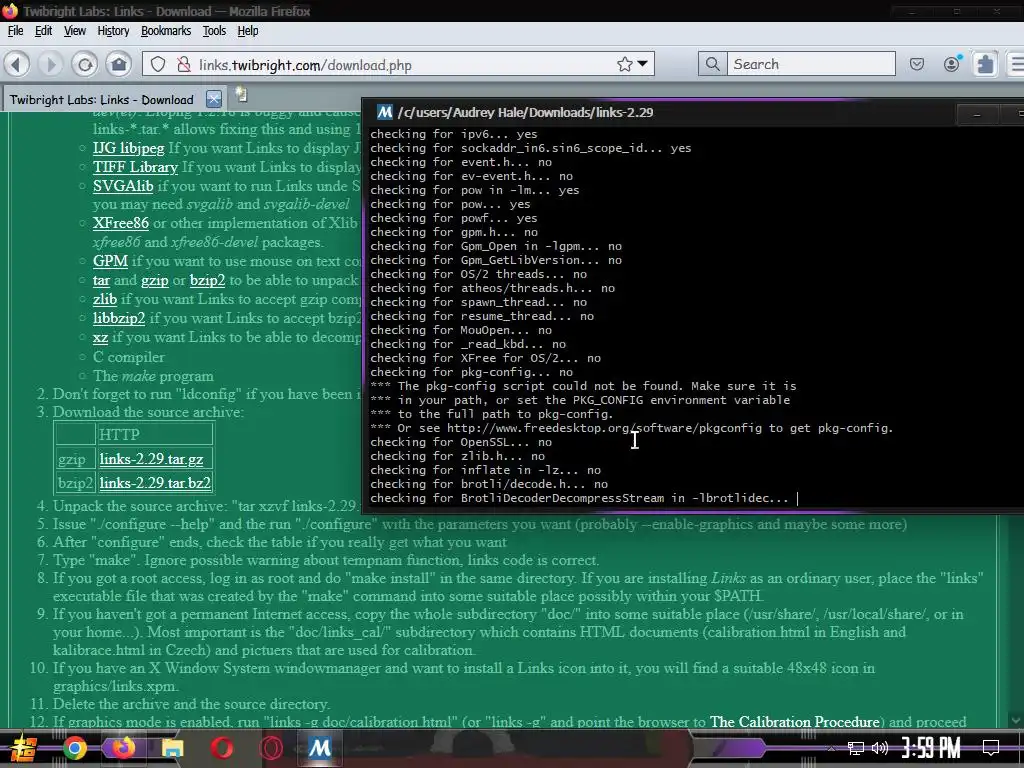View site security padlock info
The width and height of the screenshot is (1024, 768).
coord(184,64)
